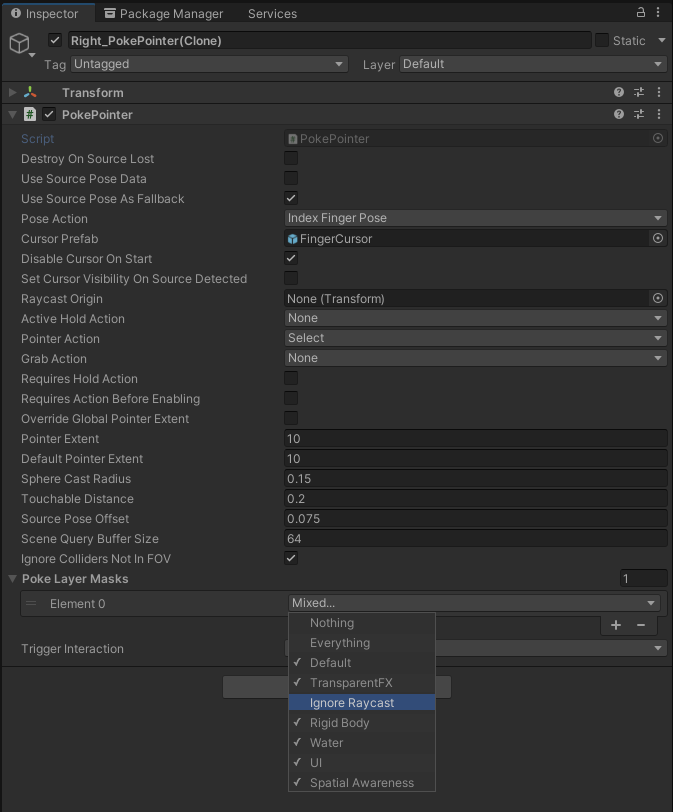This screenshot has width=673, height=812.
Task: Open the FingerCursor object picker
Action: tap(657, 238)
